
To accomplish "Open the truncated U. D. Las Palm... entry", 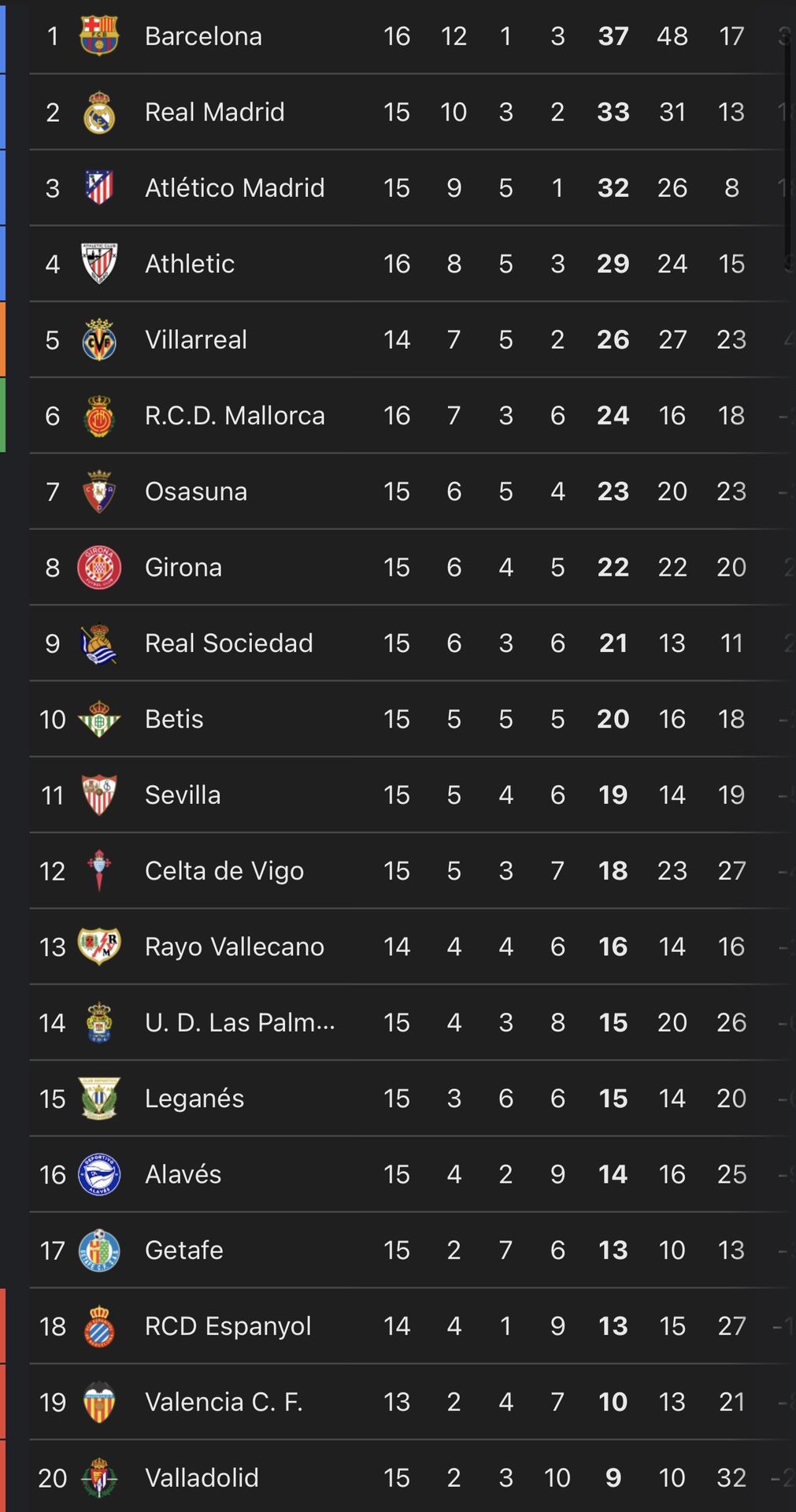I will [240, 1022].
